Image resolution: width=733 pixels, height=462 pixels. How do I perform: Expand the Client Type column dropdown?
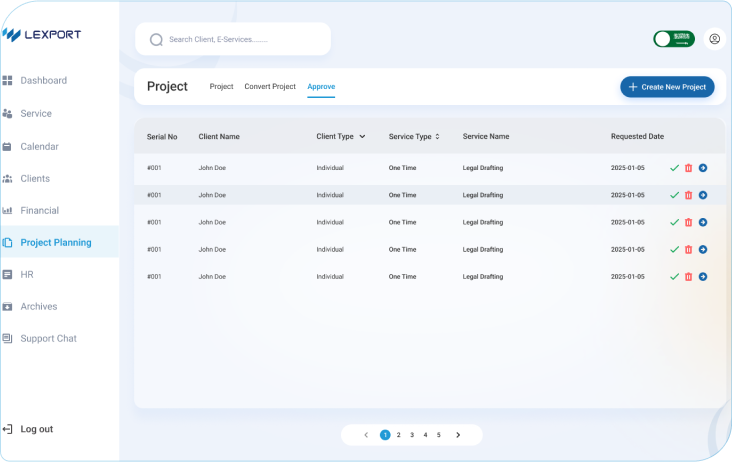(362, 136)
